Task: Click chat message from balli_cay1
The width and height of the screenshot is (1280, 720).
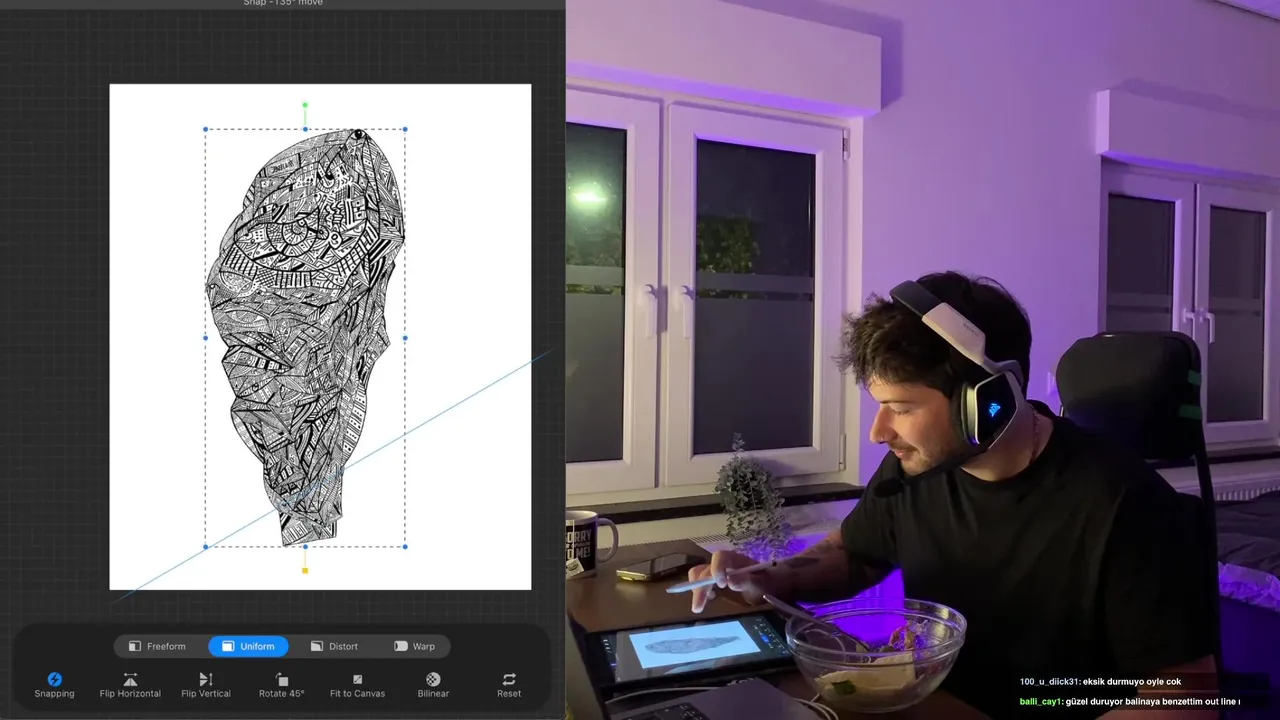Action: click(1129, 702)
